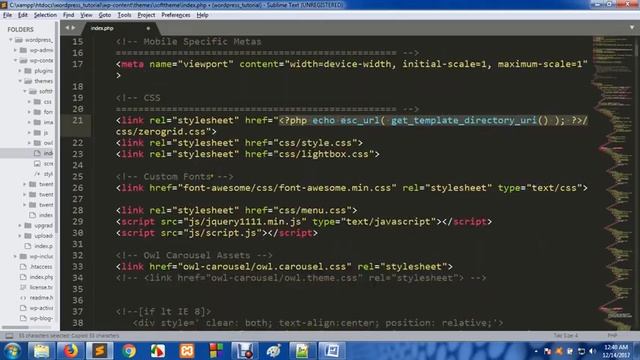The image size is (640, 360).
Task: Click the highlighted index file icon
Action: [x=37, y=153]
